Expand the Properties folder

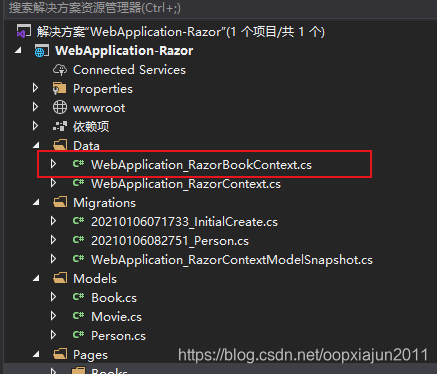[x=35, y=88]
